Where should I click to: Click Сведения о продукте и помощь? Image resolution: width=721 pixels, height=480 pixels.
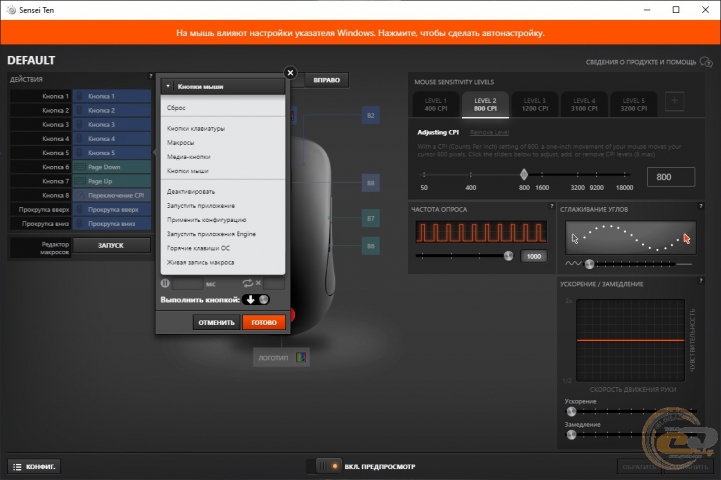coord(641,62)
